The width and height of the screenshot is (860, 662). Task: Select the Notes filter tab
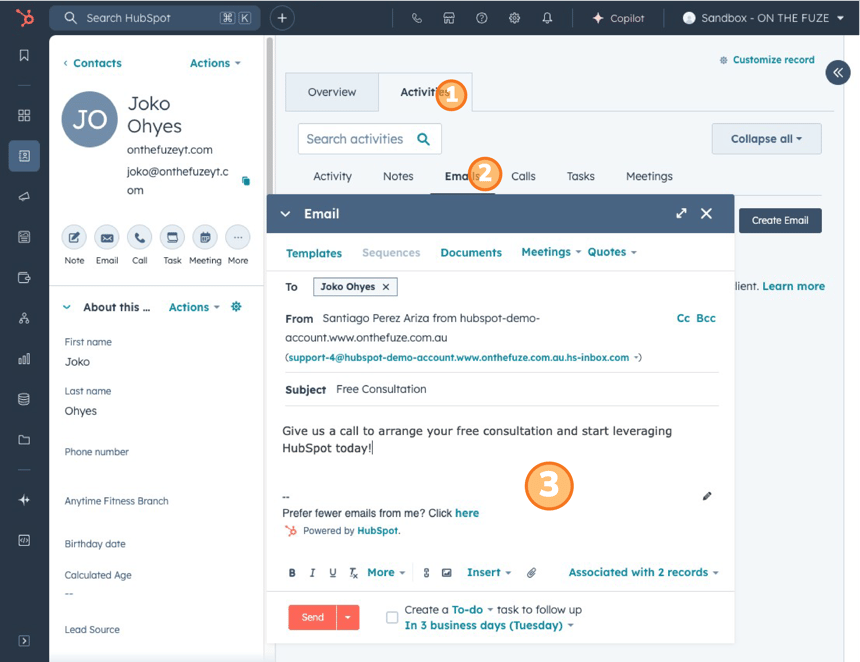coord(398,176)
